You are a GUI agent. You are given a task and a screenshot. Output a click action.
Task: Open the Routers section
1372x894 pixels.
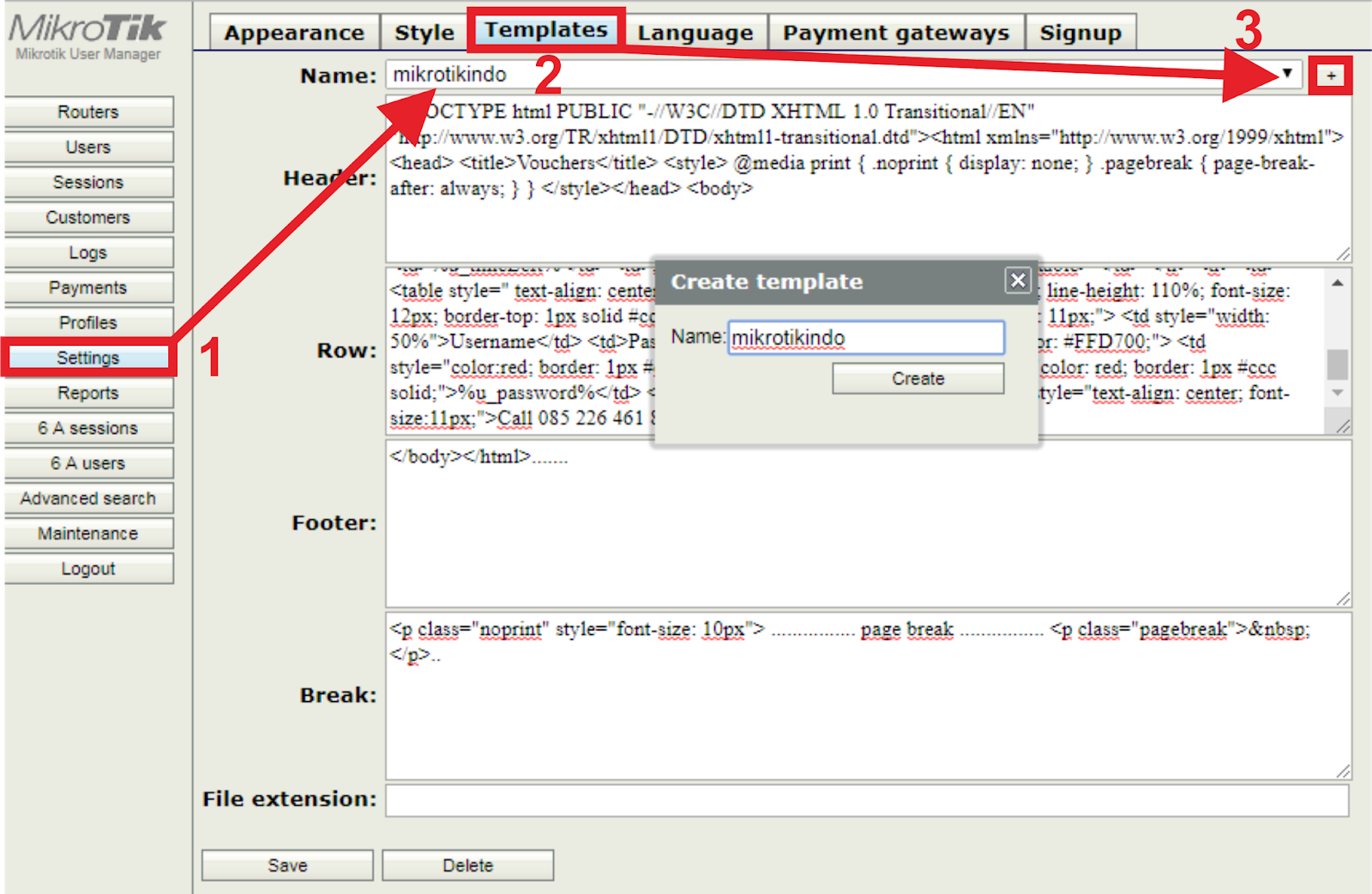88,112
